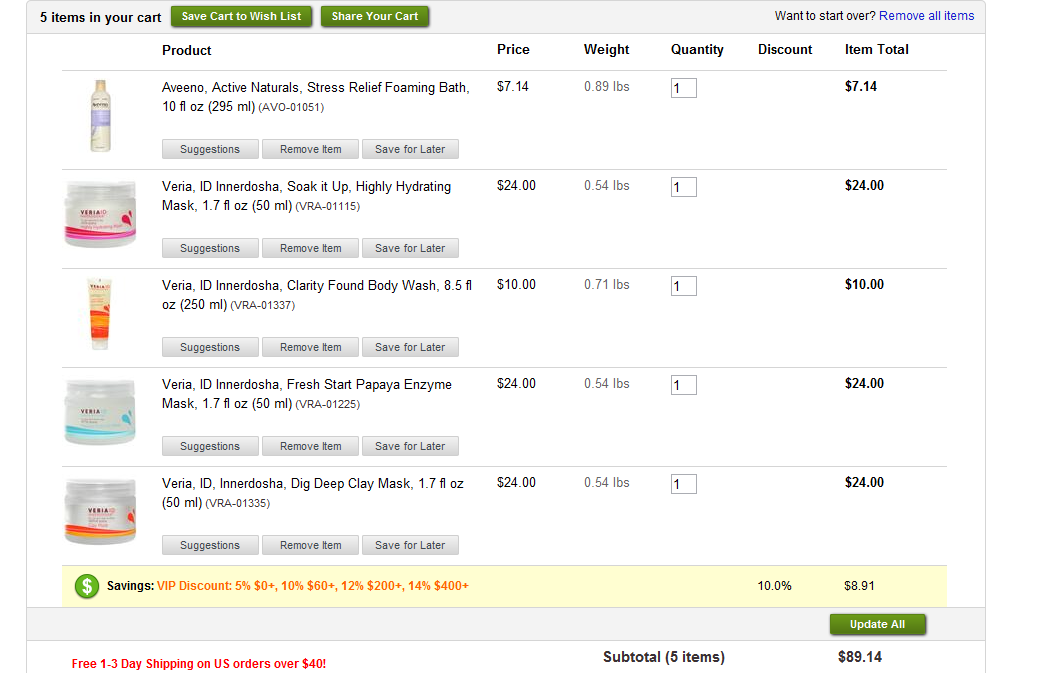Screen dimensions: 1052x673
Task: Save Aveeno Foaming Bath for later
Action: tap(410, 149)
